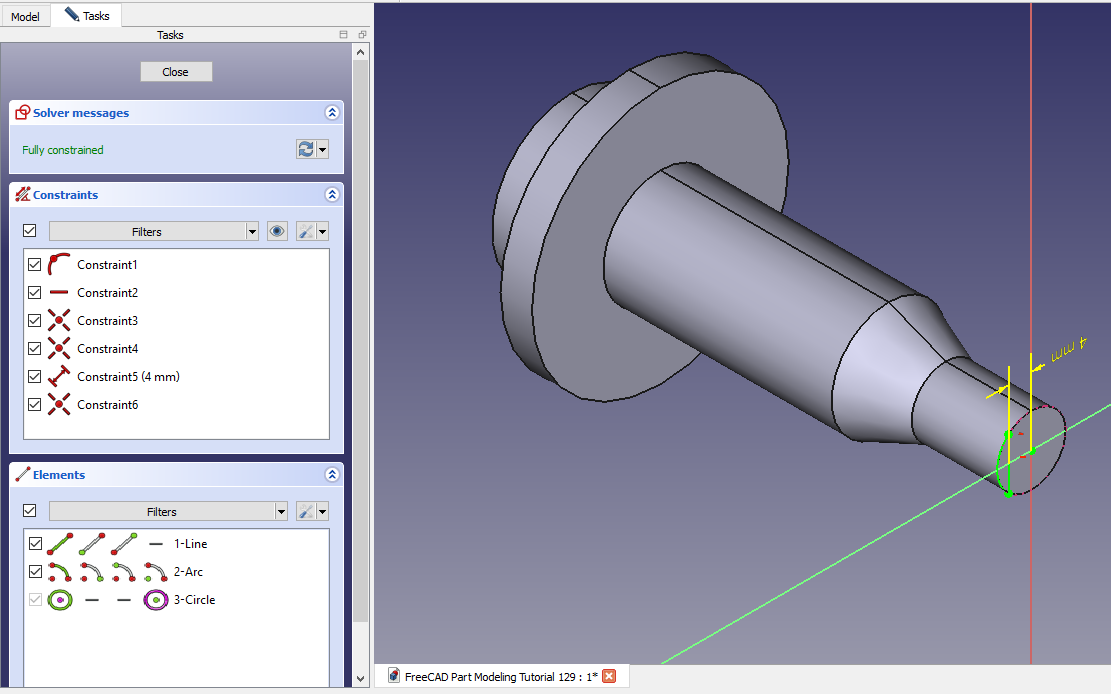Uncheck the 2-Arc element checkbox

[35, 572]
